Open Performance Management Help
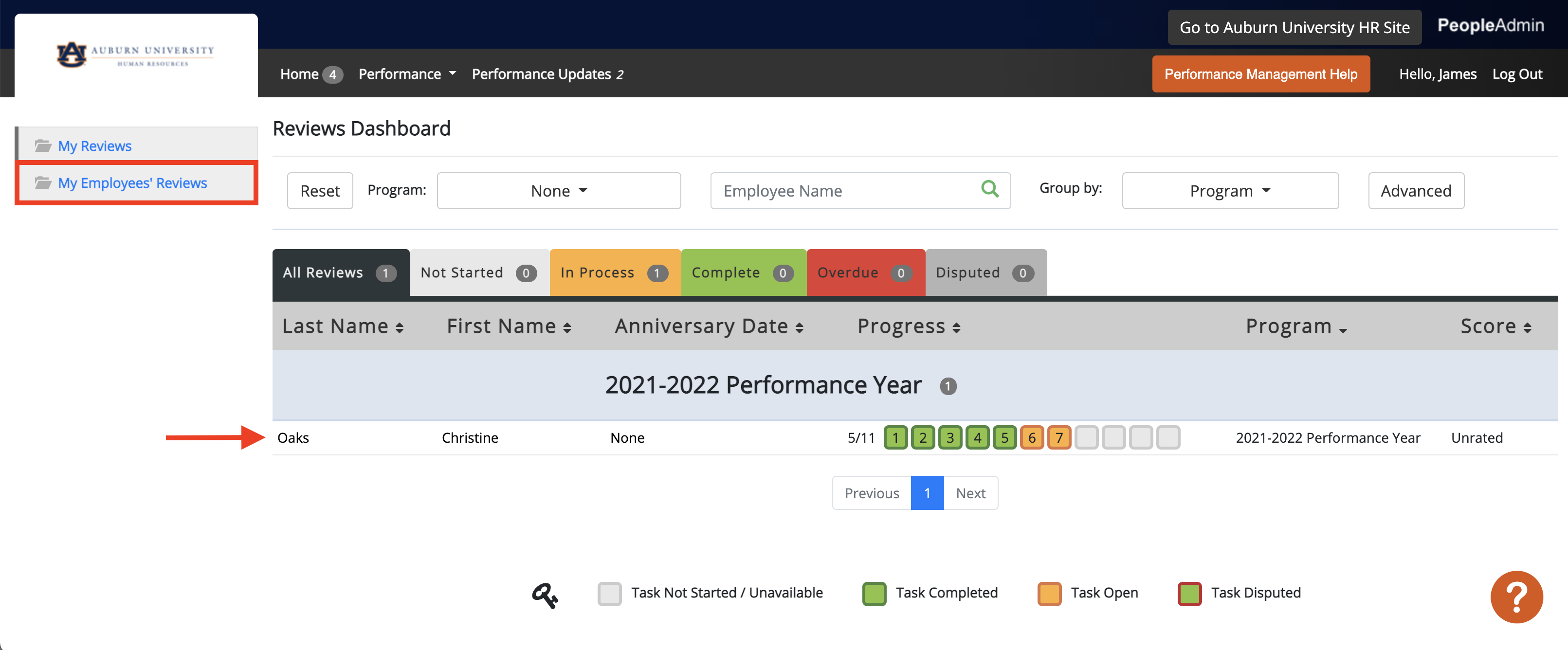 pos(1260,73)
